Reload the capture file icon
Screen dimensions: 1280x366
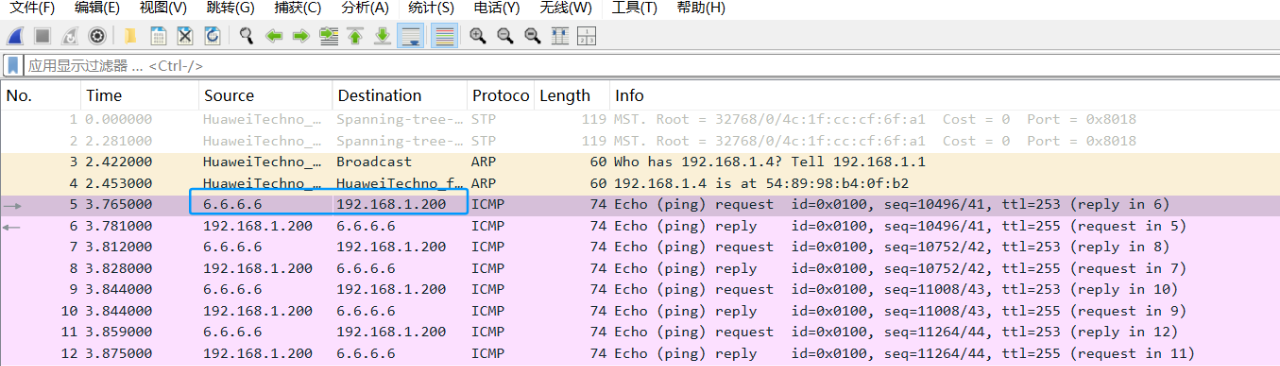212,36
